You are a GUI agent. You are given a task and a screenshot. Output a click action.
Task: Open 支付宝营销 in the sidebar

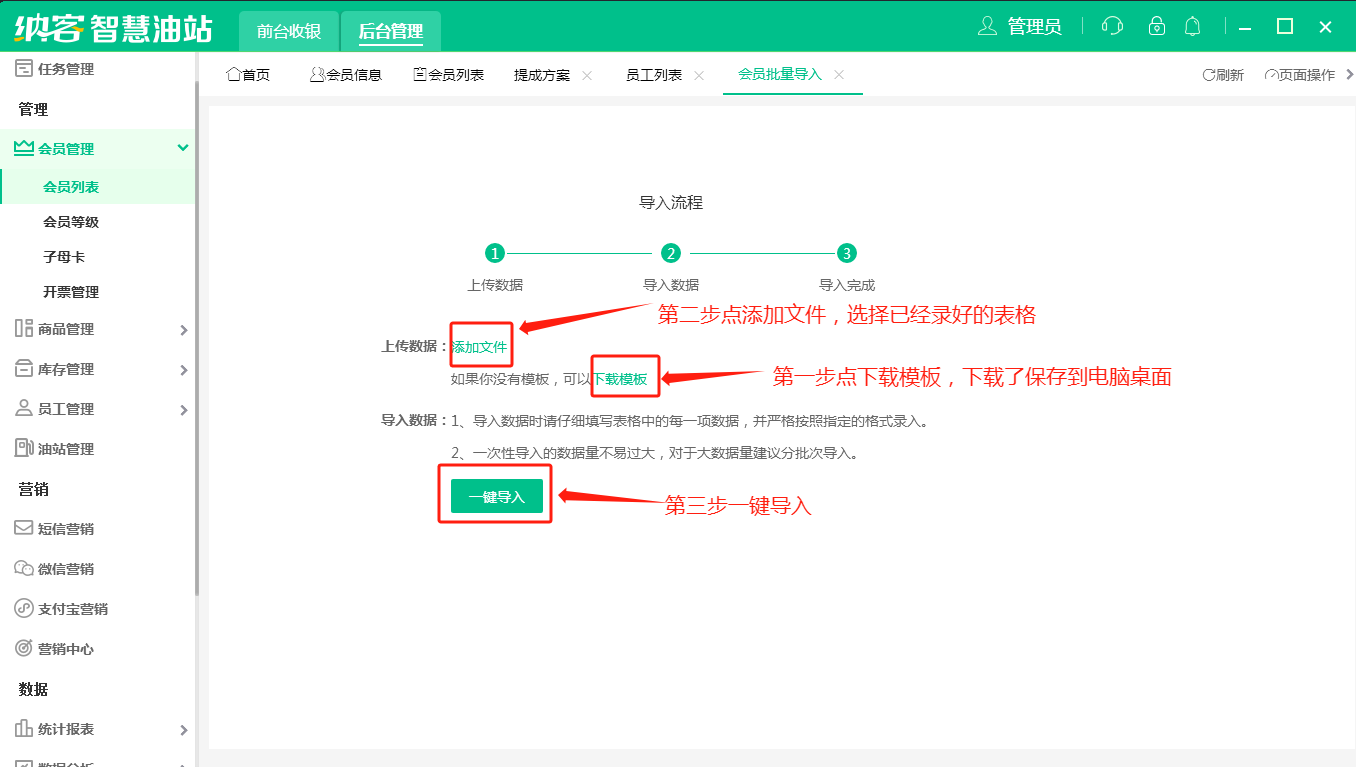point(72,609)
